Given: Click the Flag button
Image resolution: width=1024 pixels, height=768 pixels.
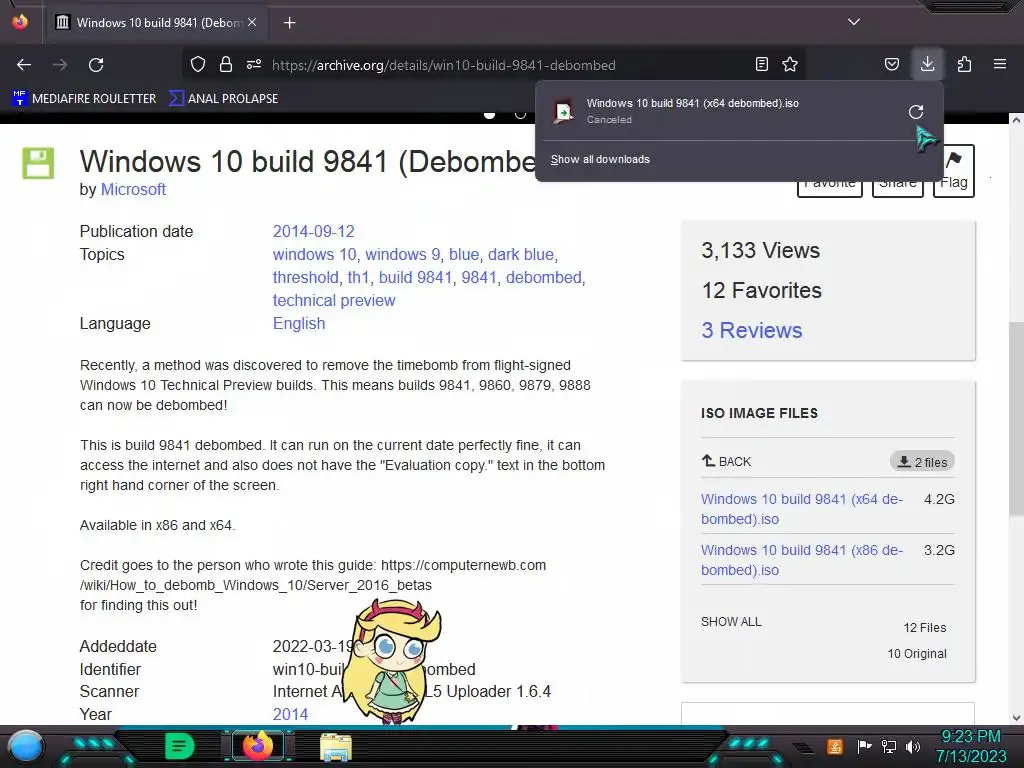Looking at the screenshot, I should click(x=953, y=170).
